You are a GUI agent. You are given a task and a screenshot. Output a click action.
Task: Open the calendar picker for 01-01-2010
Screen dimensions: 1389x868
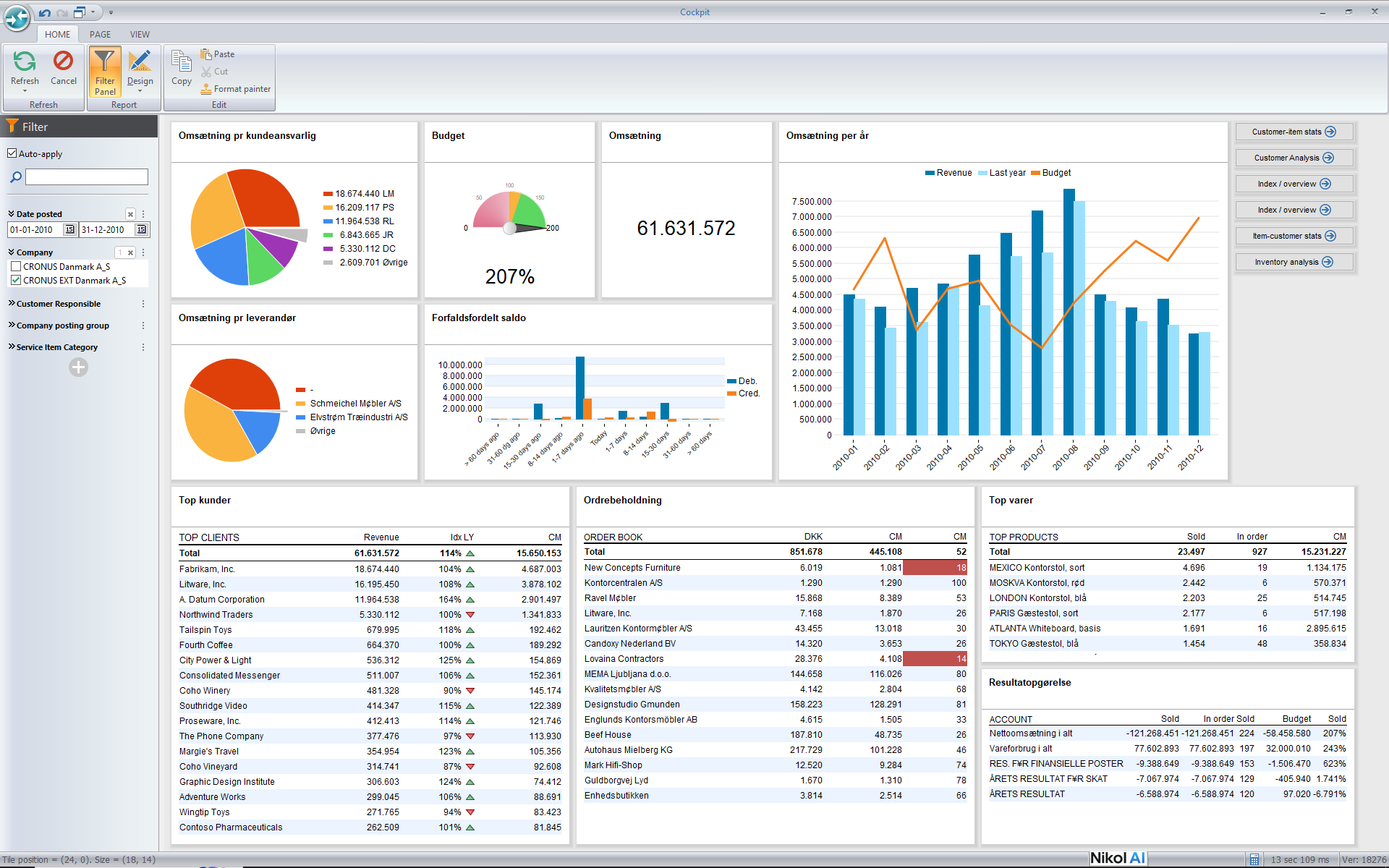point(69,230)
